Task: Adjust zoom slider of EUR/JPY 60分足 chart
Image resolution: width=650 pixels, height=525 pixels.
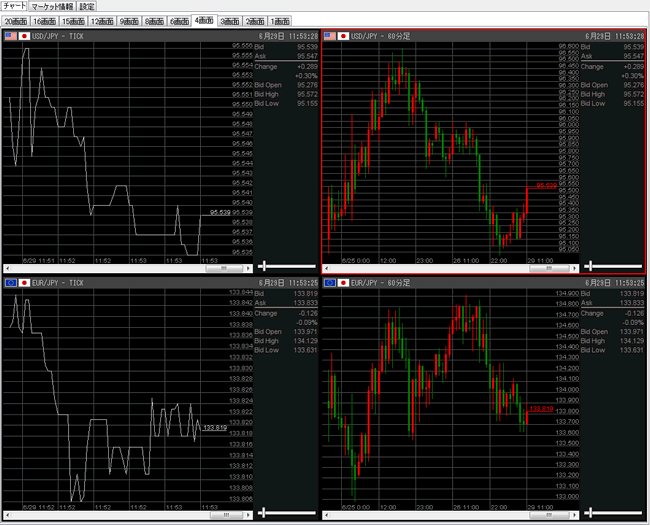Action: pyautogui.click(x=590, y=513)
